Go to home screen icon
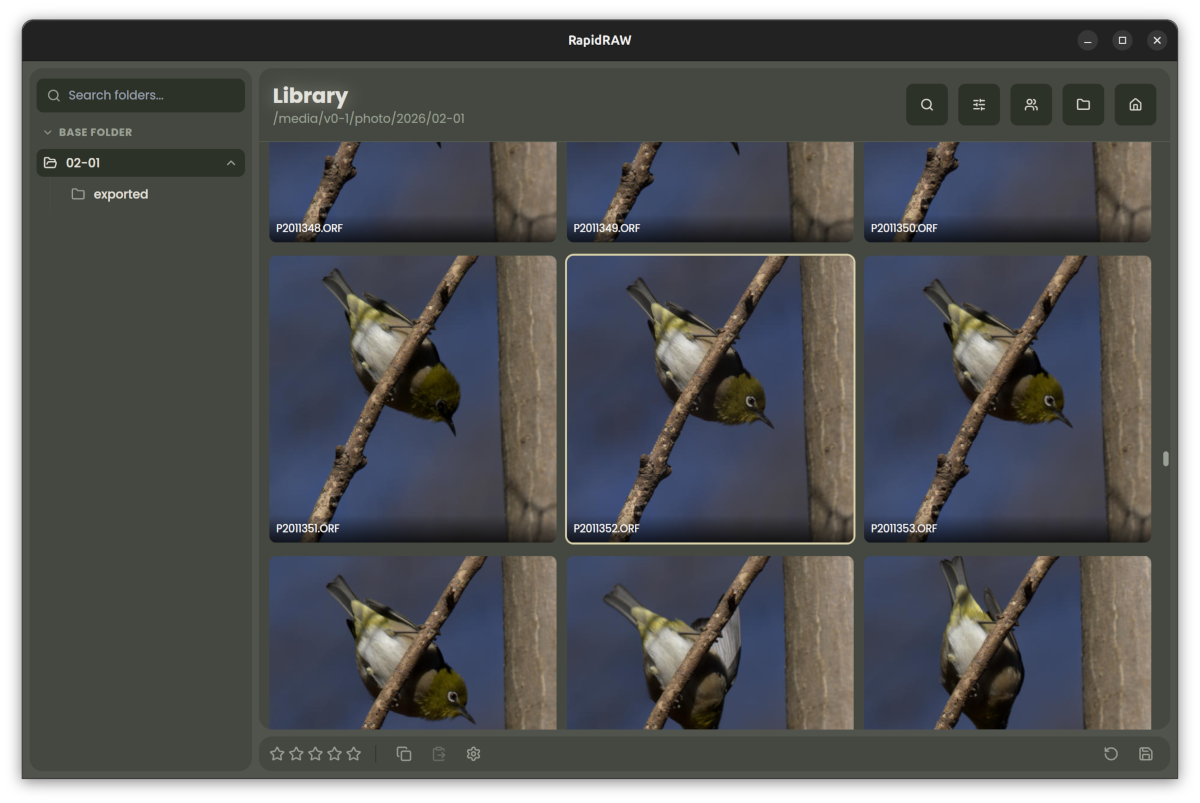Screen dimensions: 1200x803 tap(1135, 105)
